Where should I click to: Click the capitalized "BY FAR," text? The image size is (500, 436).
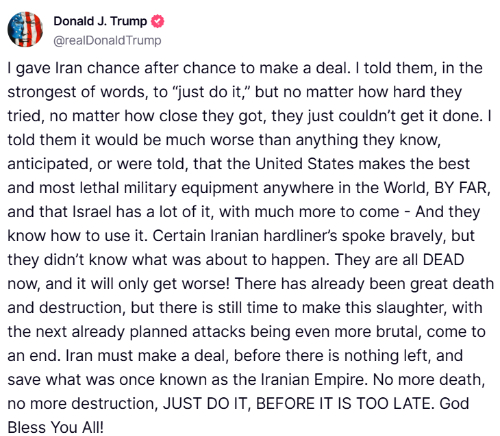coord(462,188)
